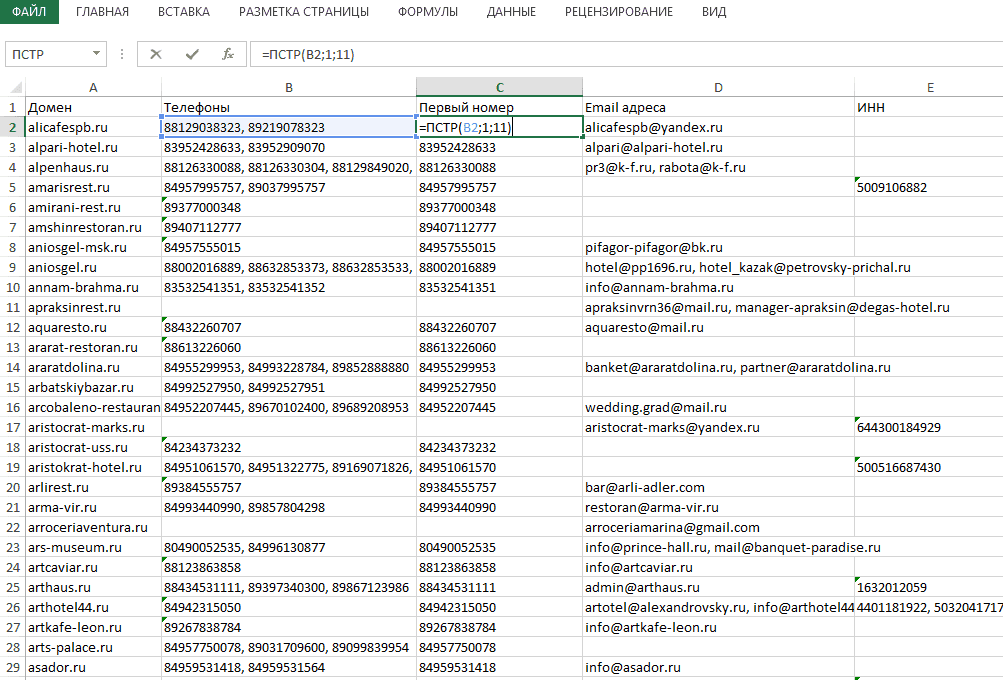Viewport: 1003px width, 680px height.
Task: Select column A header
Action: coord(93,88)
